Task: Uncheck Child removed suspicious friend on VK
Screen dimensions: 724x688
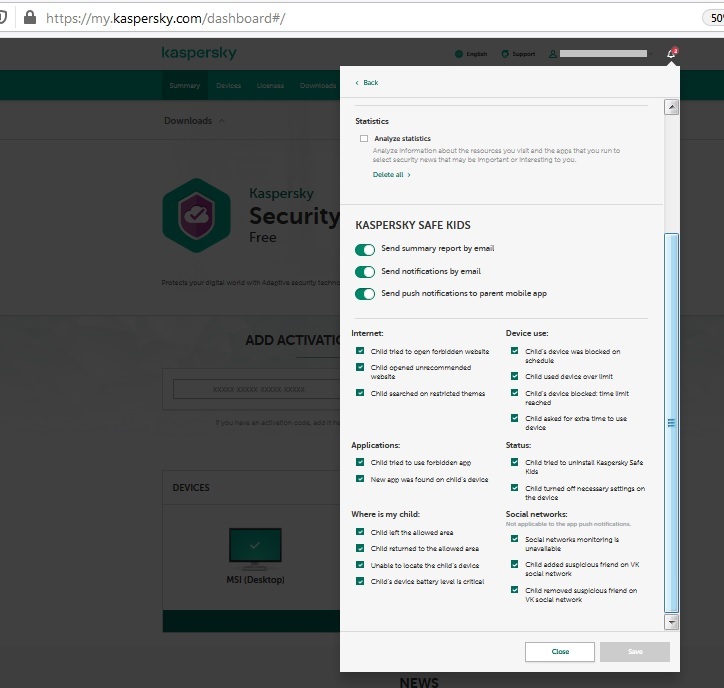Action: tap(514, 590)
